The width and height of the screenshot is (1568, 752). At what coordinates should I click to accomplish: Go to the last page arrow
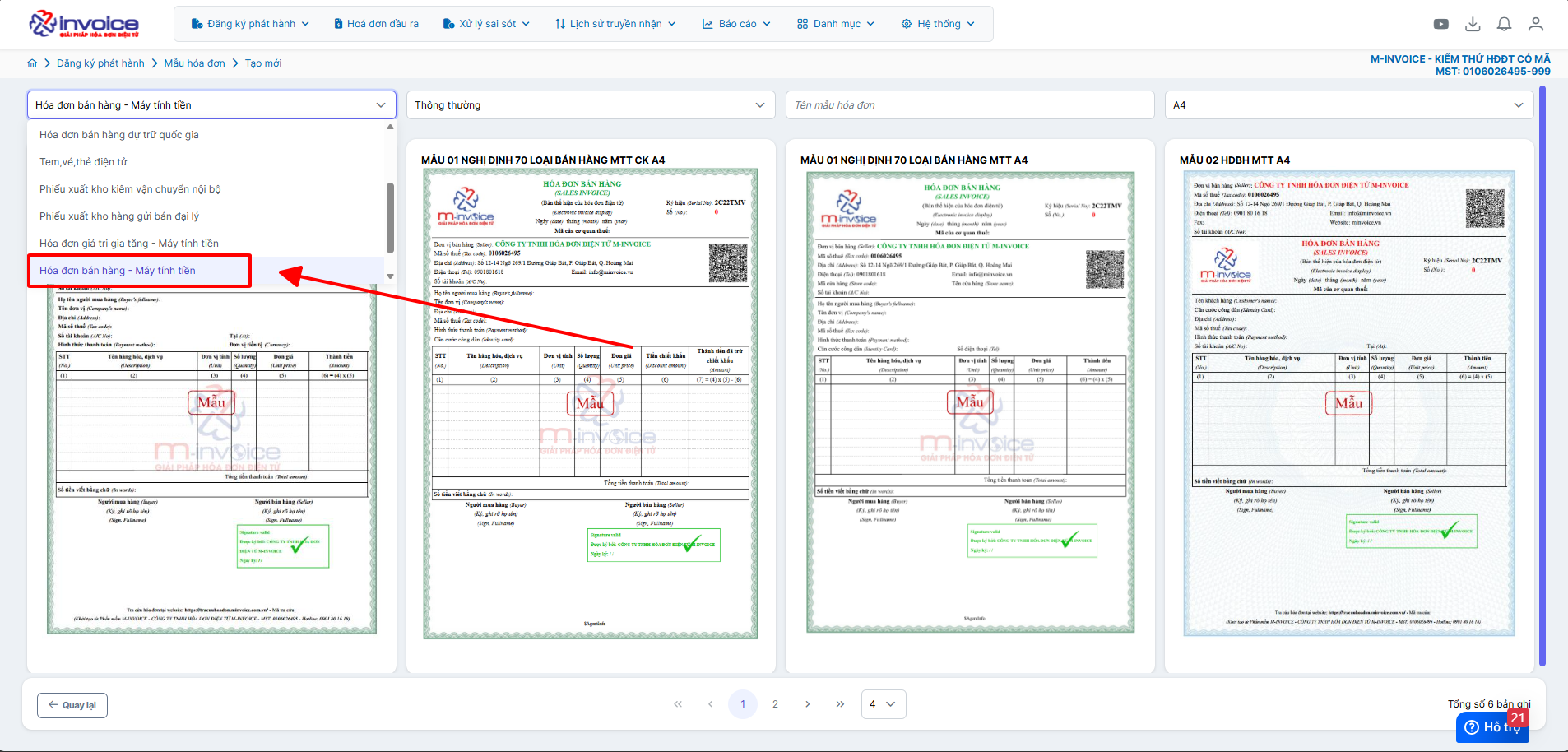tap(840, 704)
